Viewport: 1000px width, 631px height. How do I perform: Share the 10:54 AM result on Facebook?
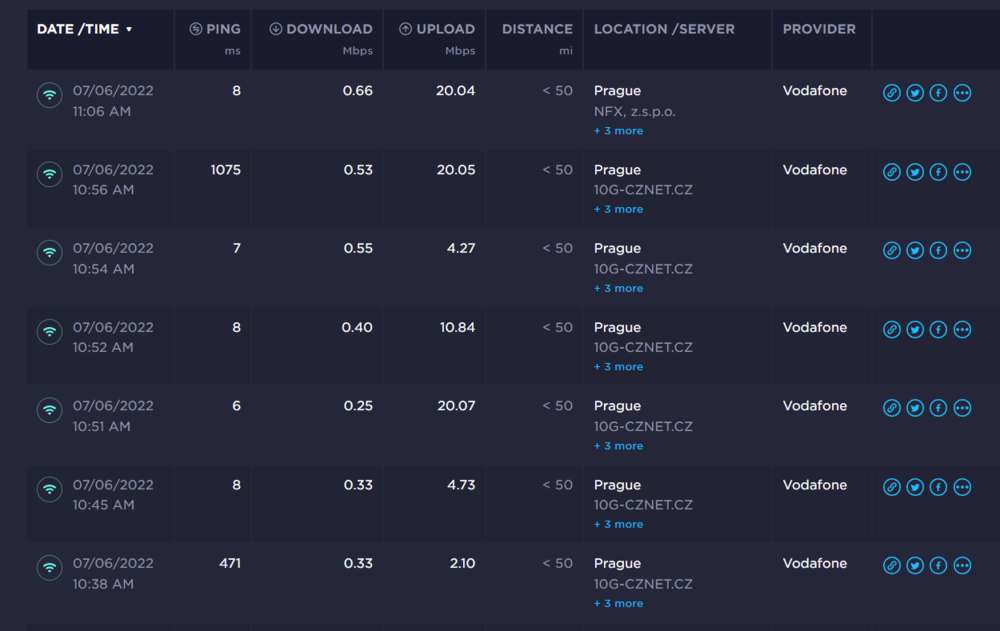pyautogui.click(x=938, y=251)
